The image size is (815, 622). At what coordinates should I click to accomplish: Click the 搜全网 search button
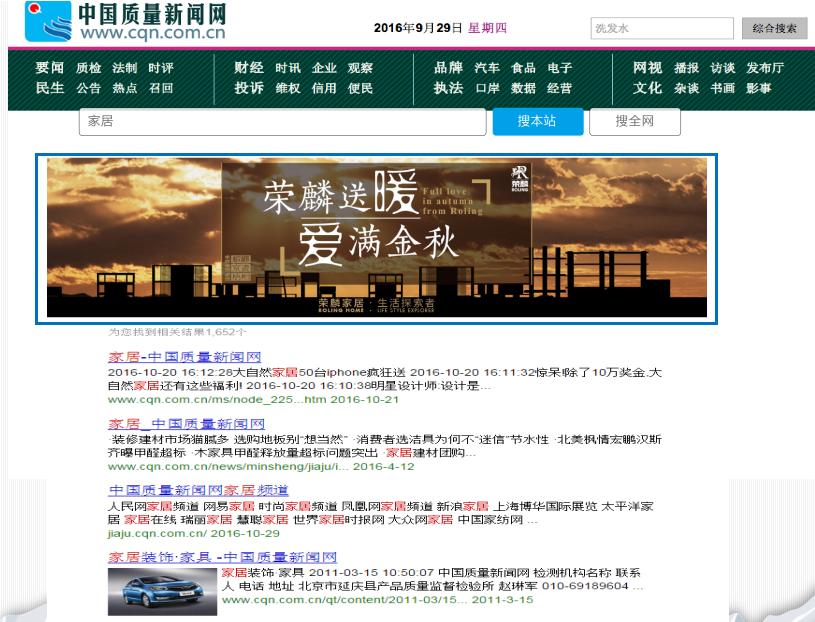(634, 121)
